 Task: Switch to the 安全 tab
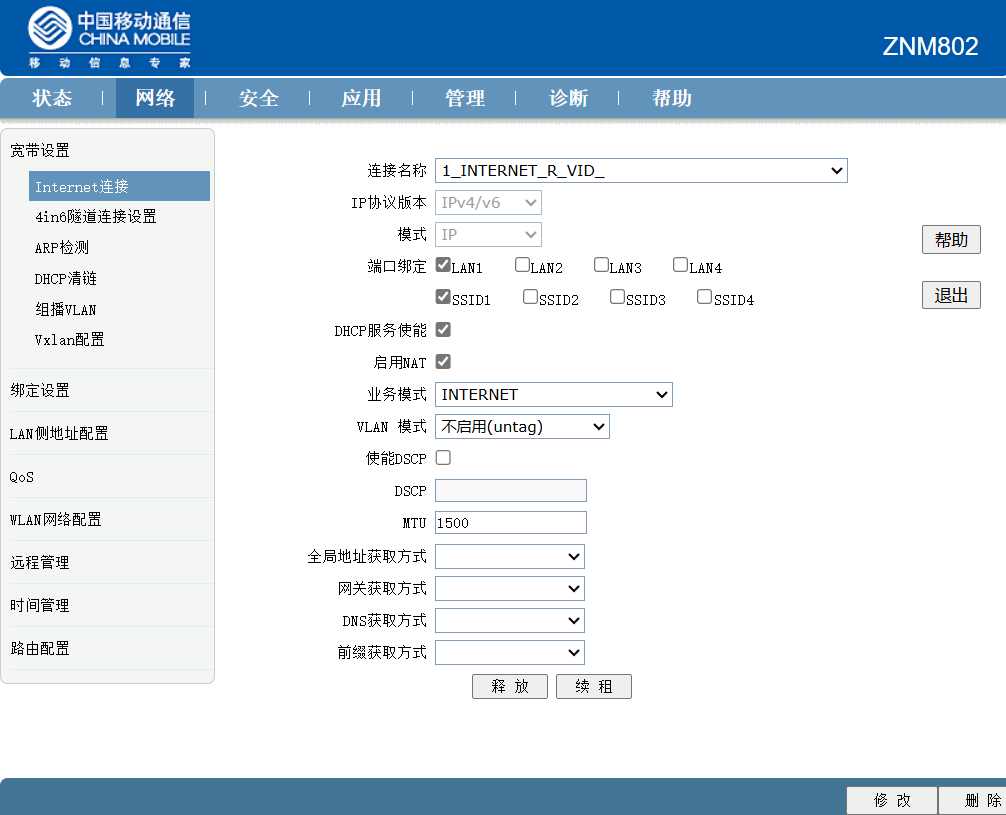[x=259, y=98]
